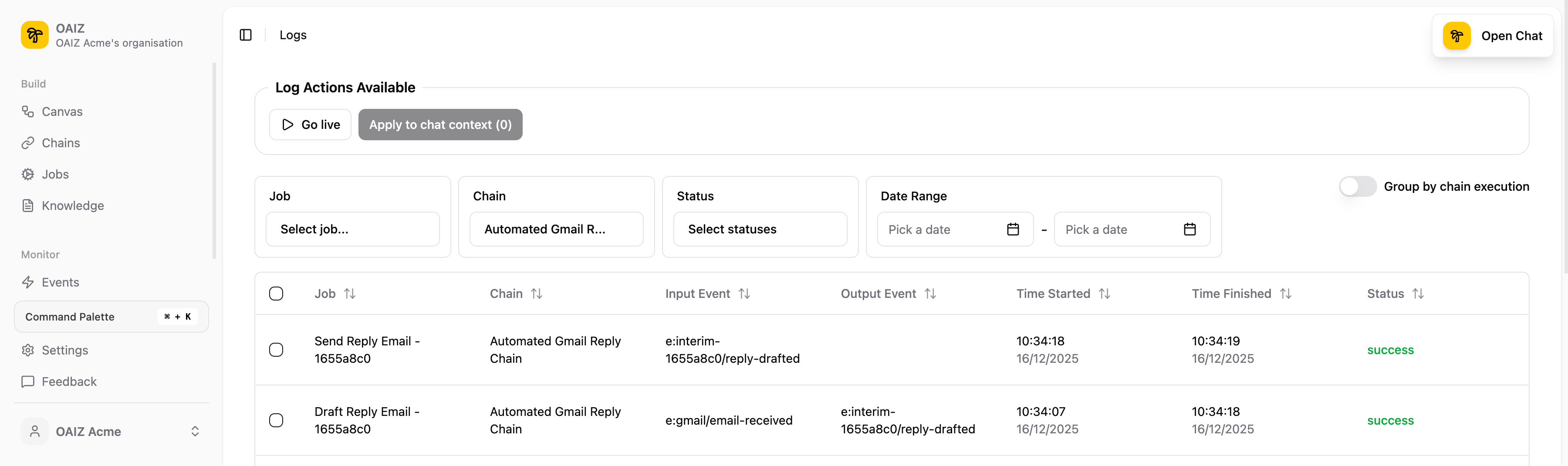Open the start date calendar picker
Screen dimensions: 1568x466
pyautogui.click(x=1012, y=230)
